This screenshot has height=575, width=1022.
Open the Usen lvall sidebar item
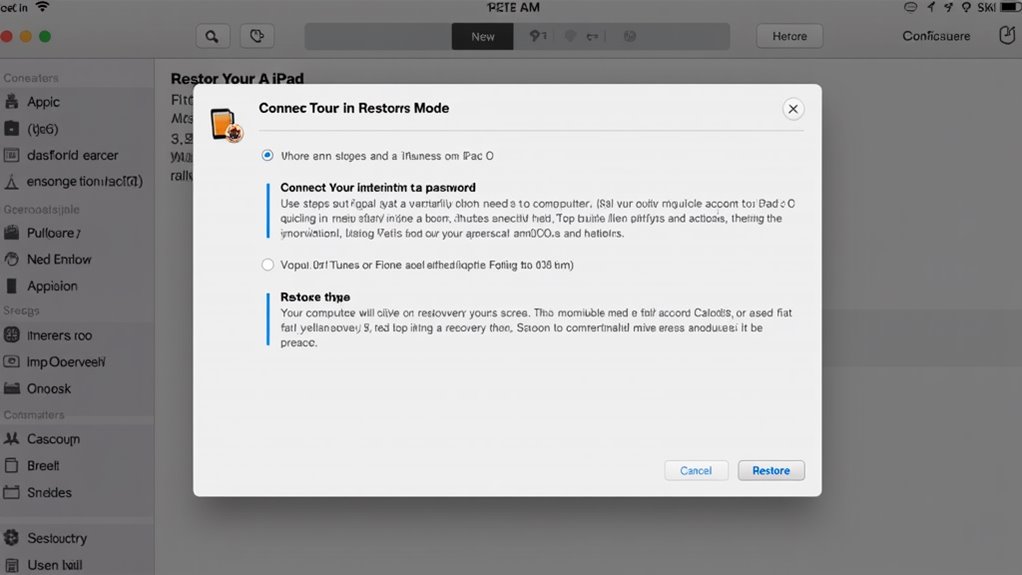pyautogui.click(x=54, y=565)
